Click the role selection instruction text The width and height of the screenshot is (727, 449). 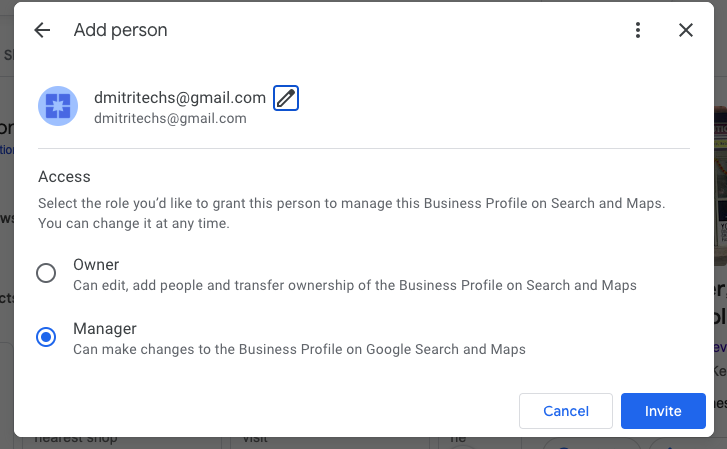352,213
